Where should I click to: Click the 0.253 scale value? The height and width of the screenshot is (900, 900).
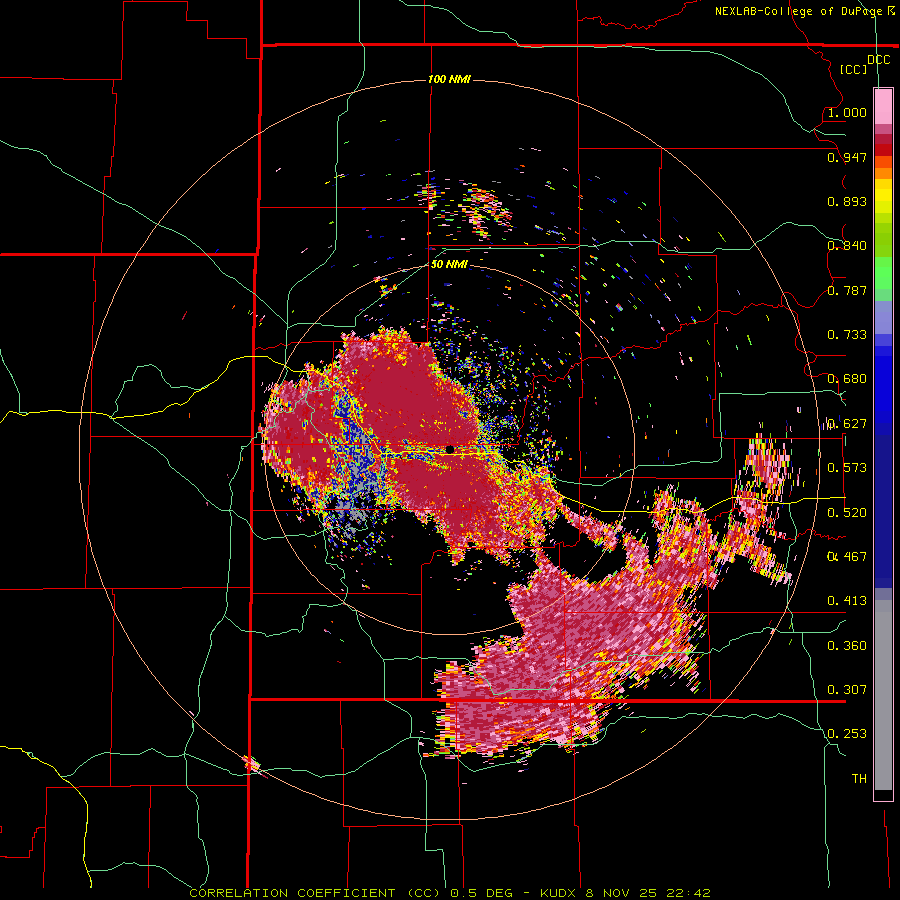click(x=847, y=734)
